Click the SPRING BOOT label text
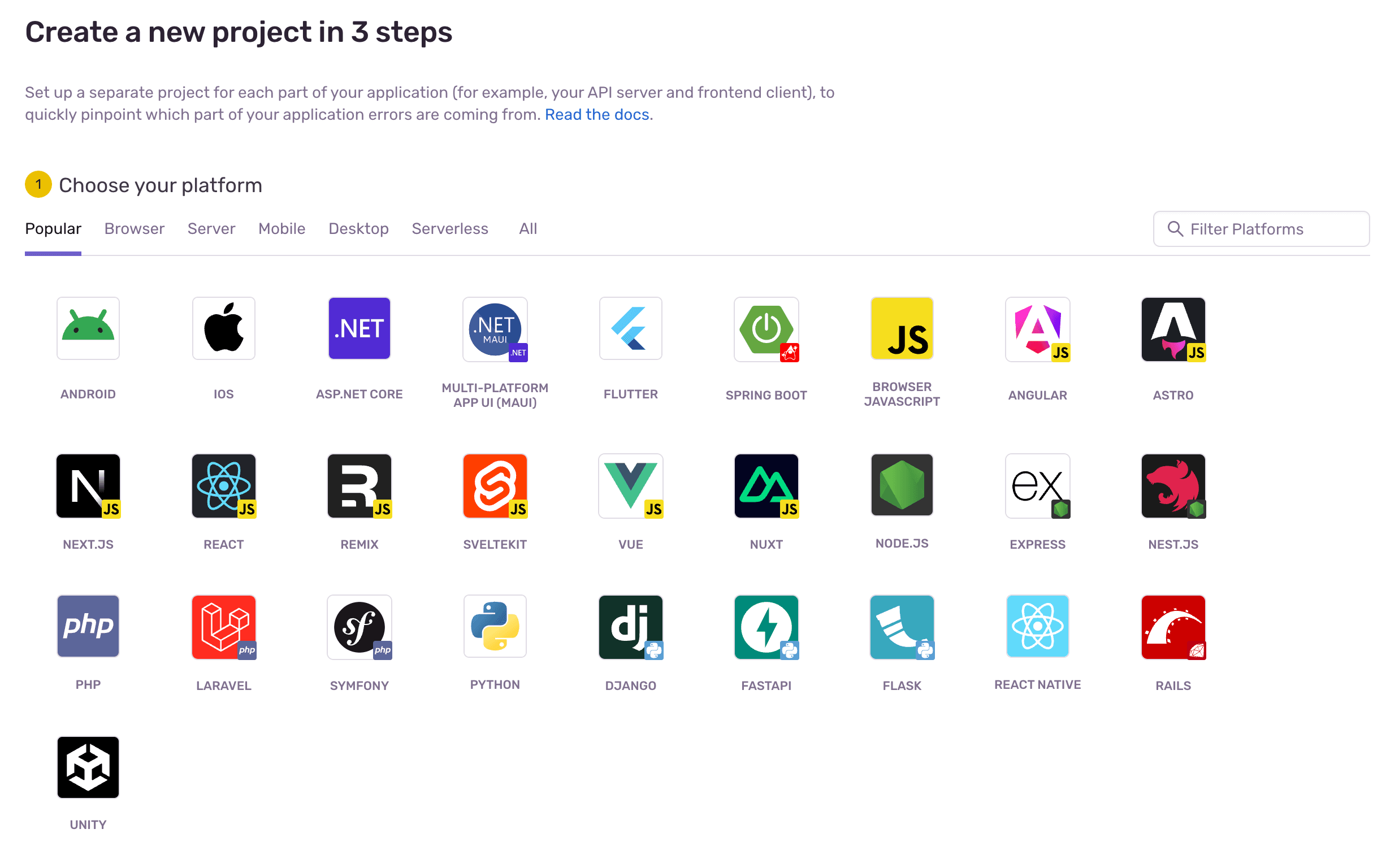Image resolution: width=1386 pixels, height=868 pixels. [x=766, y=396]
